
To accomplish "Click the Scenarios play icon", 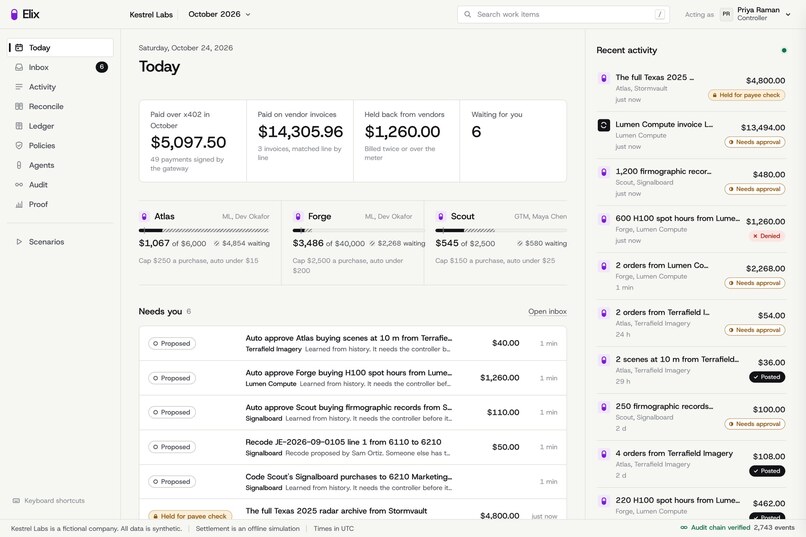I will point(19,242).
